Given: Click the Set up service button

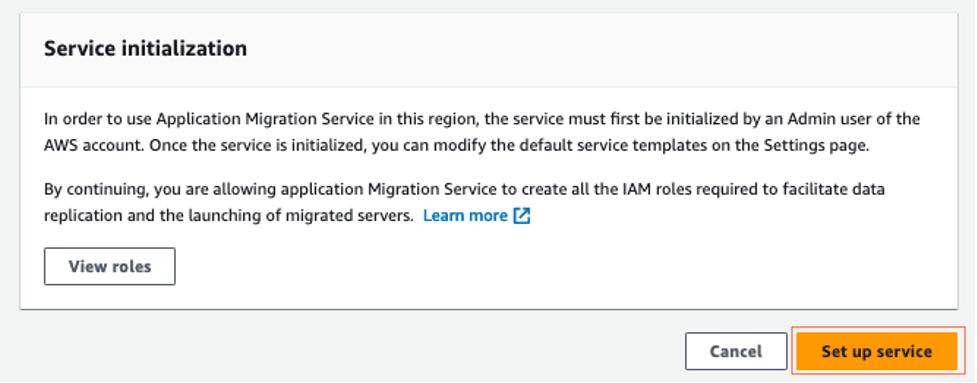Looking at the screenshot, I should (x=876, y=351).
